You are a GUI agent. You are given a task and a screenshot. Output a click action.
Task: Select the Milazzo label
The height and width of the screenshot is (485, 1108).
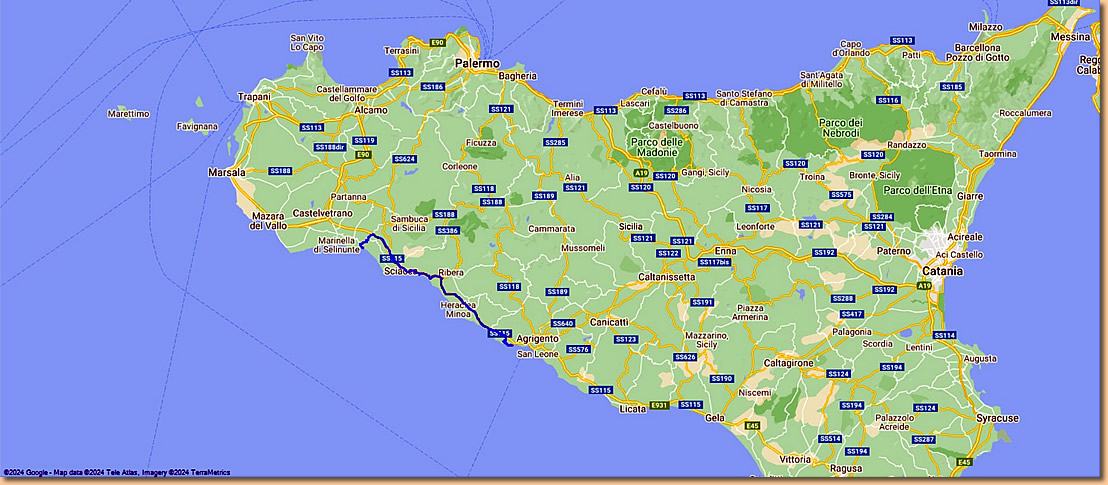pos(986,26)
